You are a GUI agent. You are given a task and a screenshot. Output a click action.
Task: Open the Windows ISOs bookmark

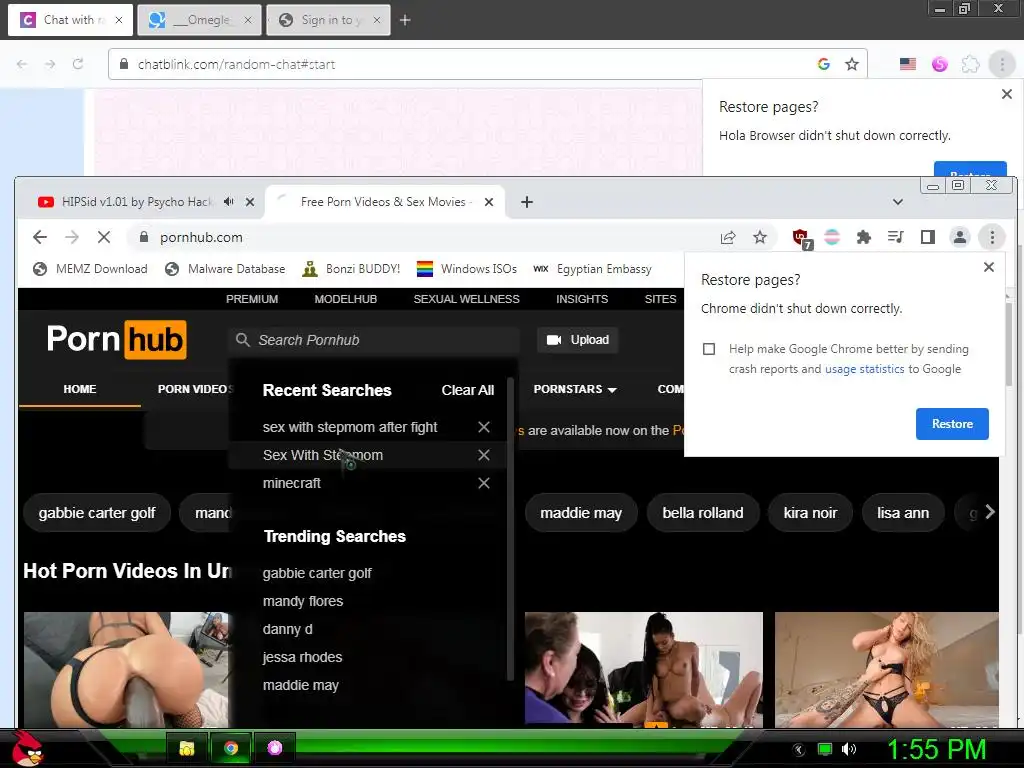point(466,269)
